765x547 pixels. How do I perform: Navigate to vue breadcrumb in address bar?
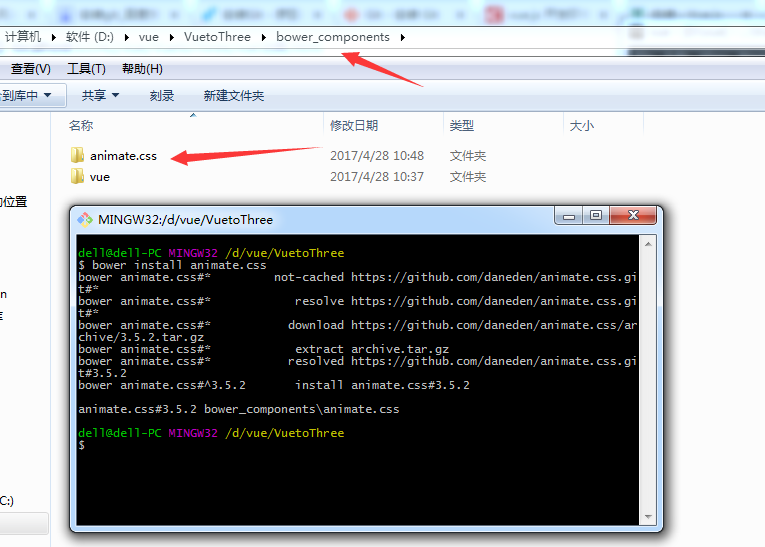coord(149,37)
